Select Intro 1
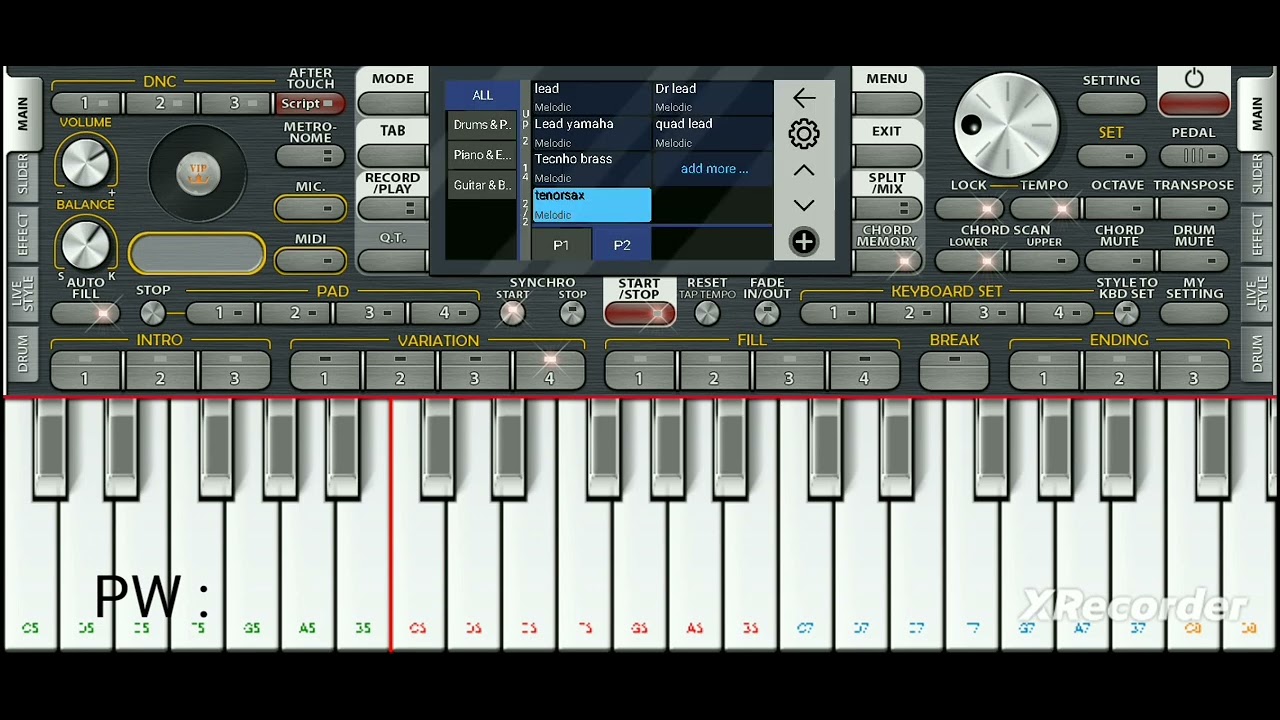 coord(85,369)
